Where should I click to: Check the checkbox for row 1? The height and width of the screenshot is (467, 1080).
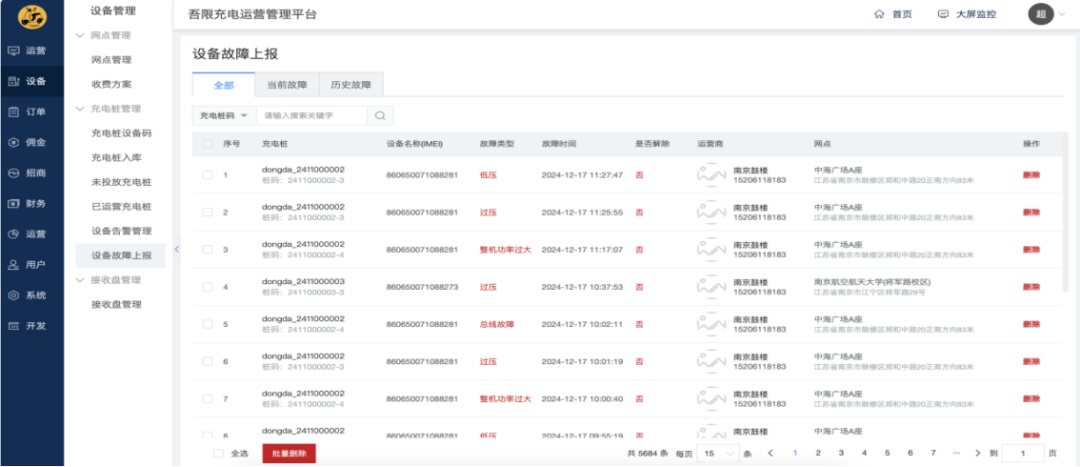207,175
